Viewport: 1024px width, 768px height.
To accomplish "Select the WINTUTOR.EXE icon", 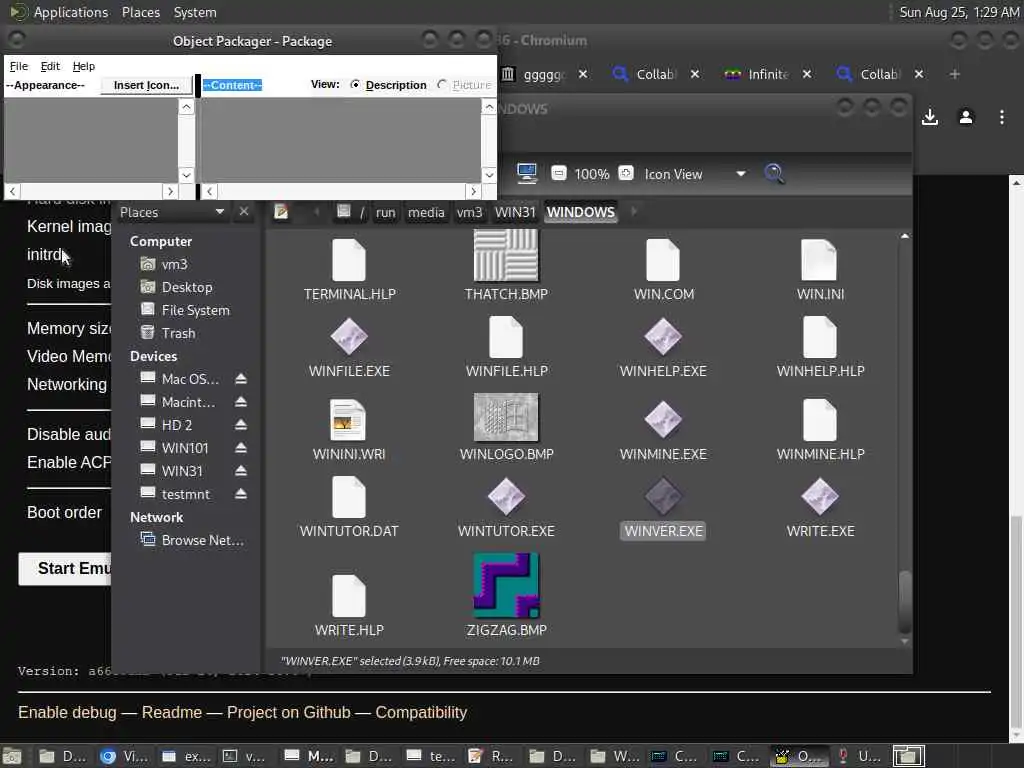I will pyautogui.click(x=506, y=496).
